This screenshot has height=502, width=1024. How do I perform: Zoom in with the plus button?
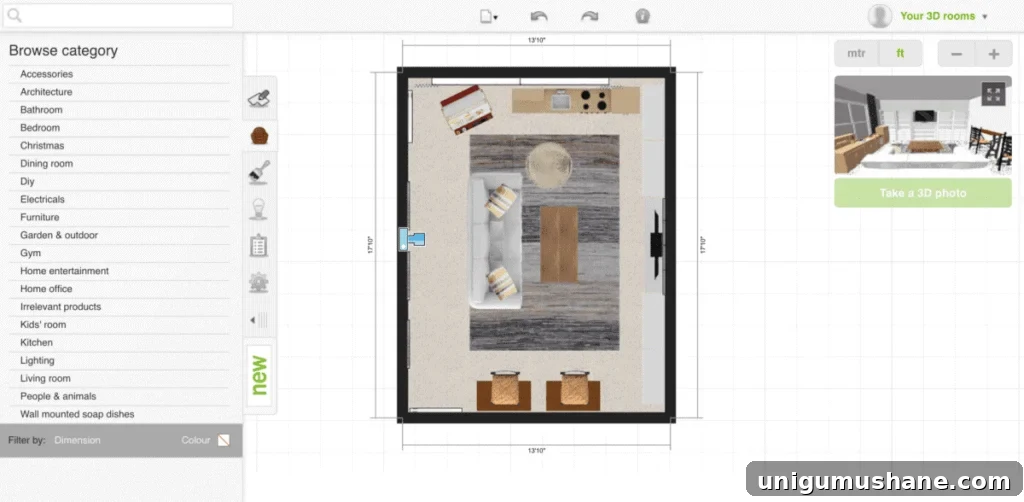coord(994,54)
